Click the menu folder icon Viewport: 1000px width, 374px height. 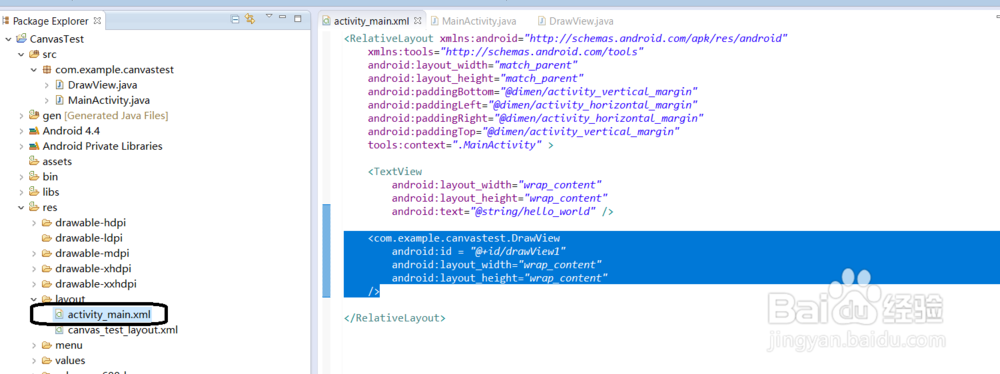(x=47, y=345)
